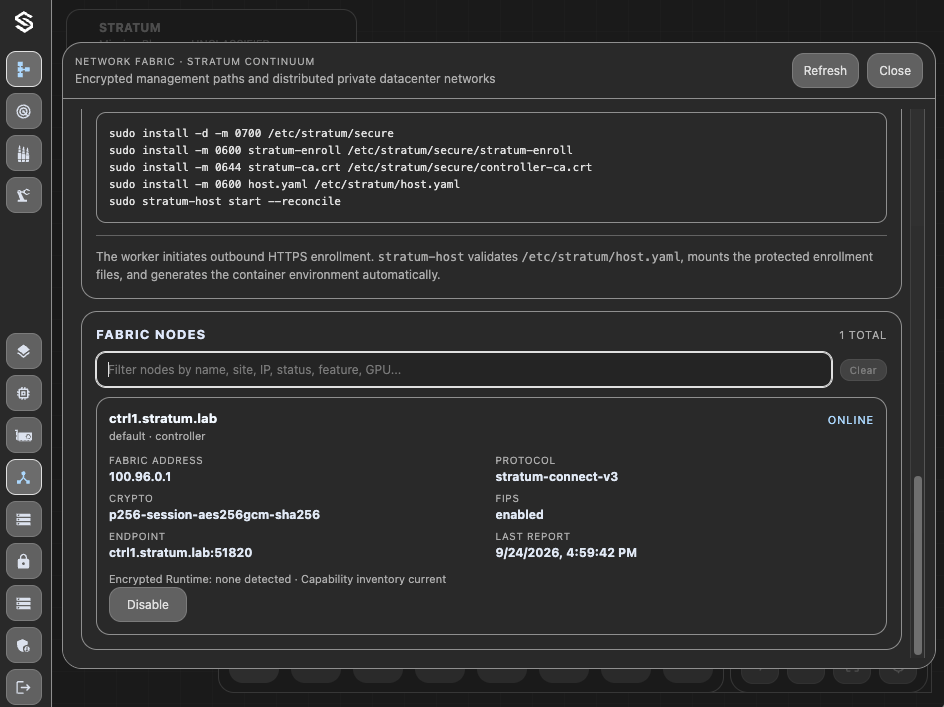Open the concentric target sidebar icon
The height and width of the screenshot is (707, 944).
pyautogui.click(x=23, y=111)
